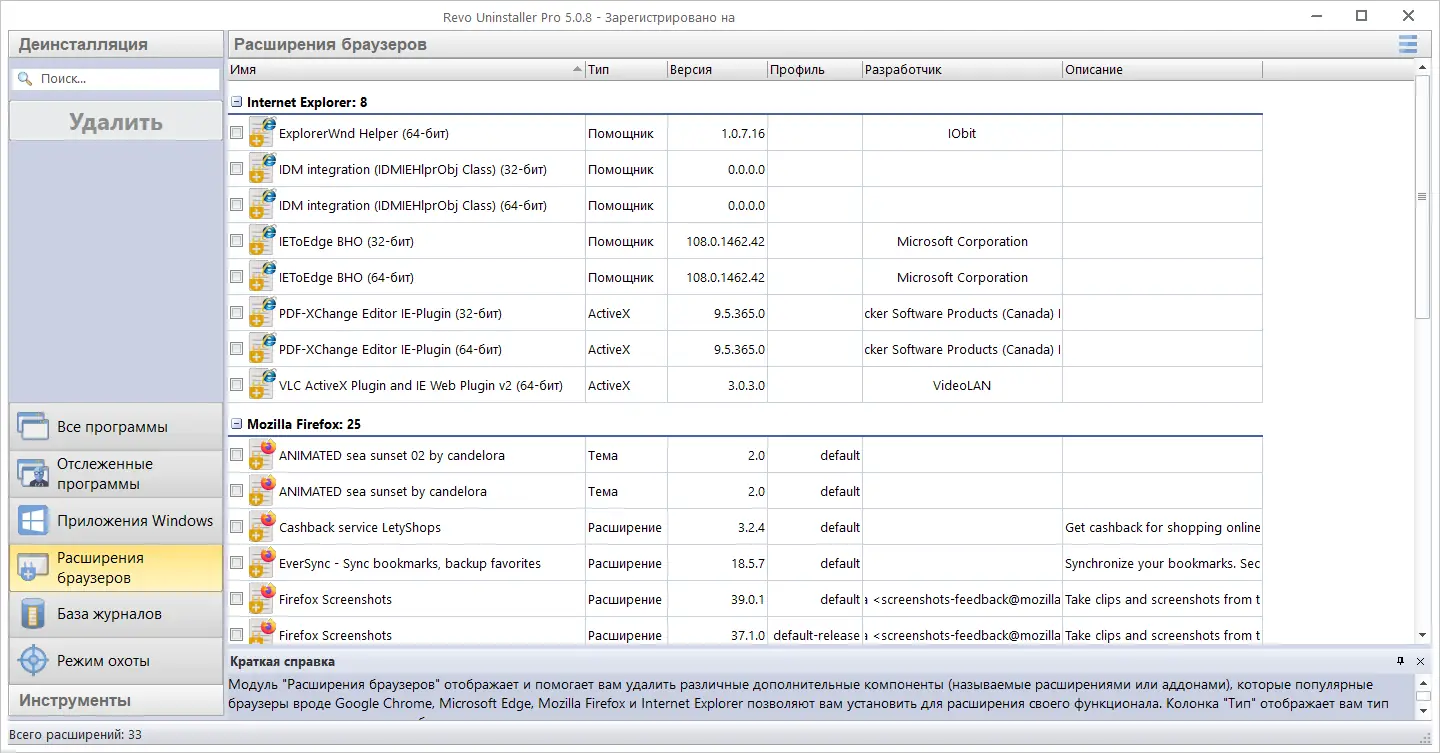Viewport: 1440px width, 753px height.
Task: Select ANIMATED sea sunset by candelora row
Action: tap(745, 491)
